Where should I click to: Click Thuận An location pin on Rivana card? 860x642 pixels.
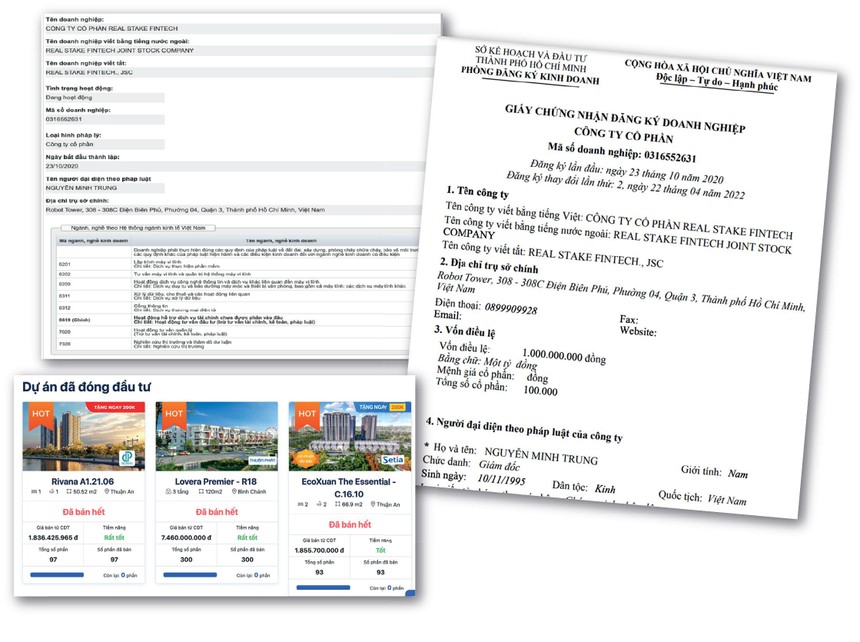pos(108,493)
